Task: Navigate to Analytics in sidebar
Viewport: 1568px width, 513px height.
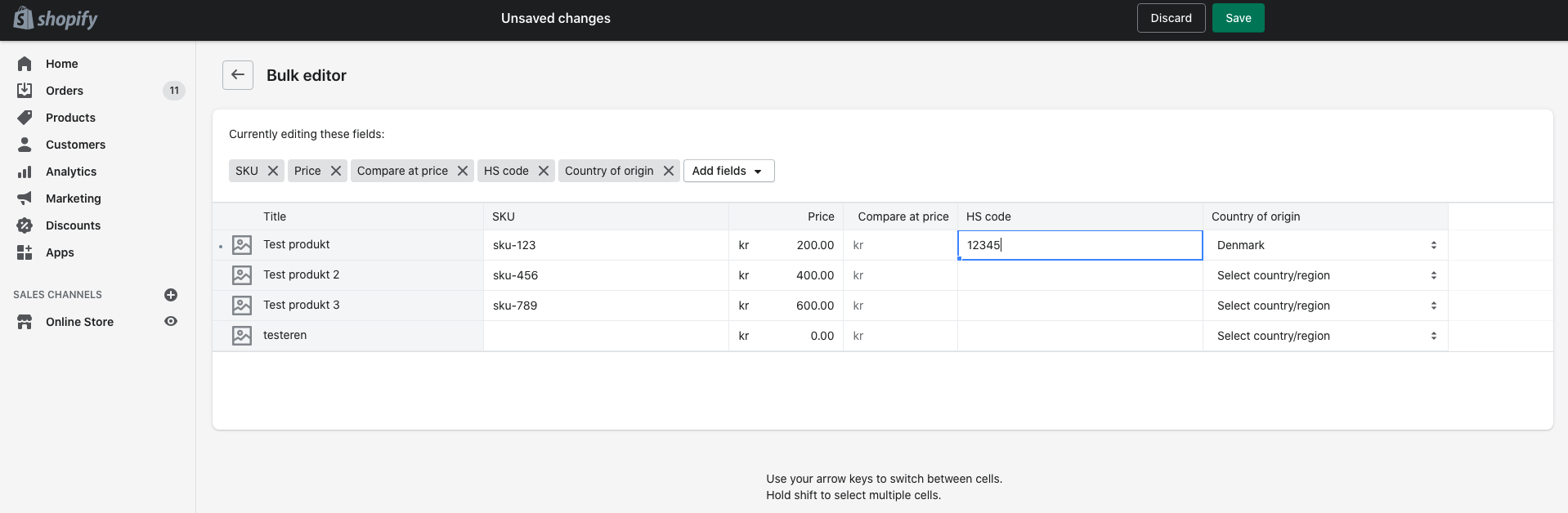Action: [71, 172]
